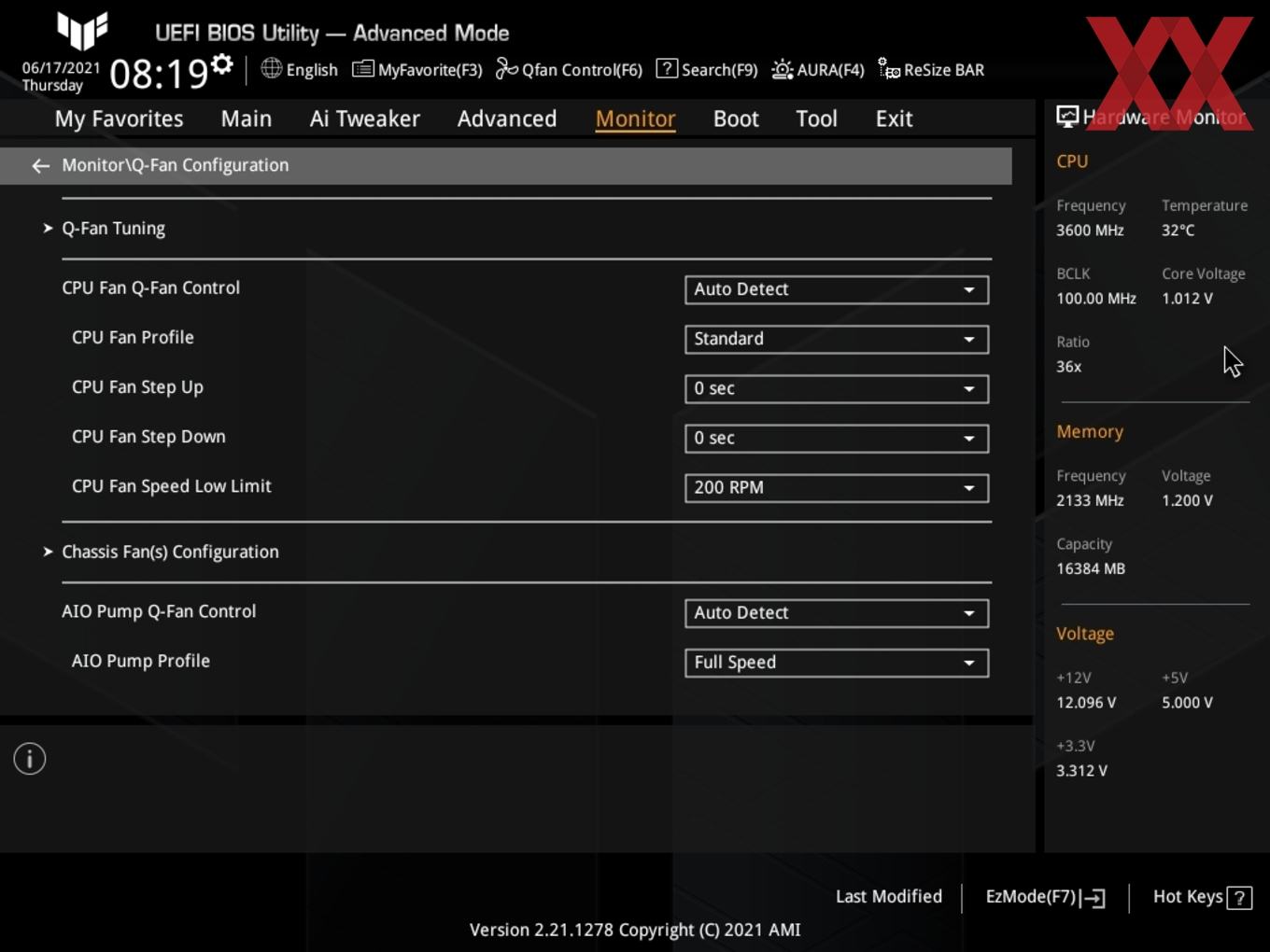The height and width of the screenshot is (952, 1270).
Task: Open the MyFavorite(F3) list icon
Action: point(362,69)
